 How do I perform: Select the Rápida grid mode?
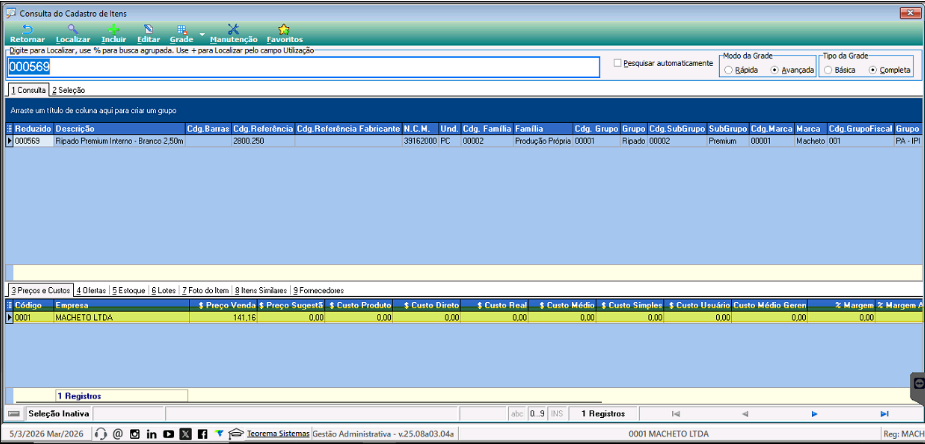[x=729, y=70]
